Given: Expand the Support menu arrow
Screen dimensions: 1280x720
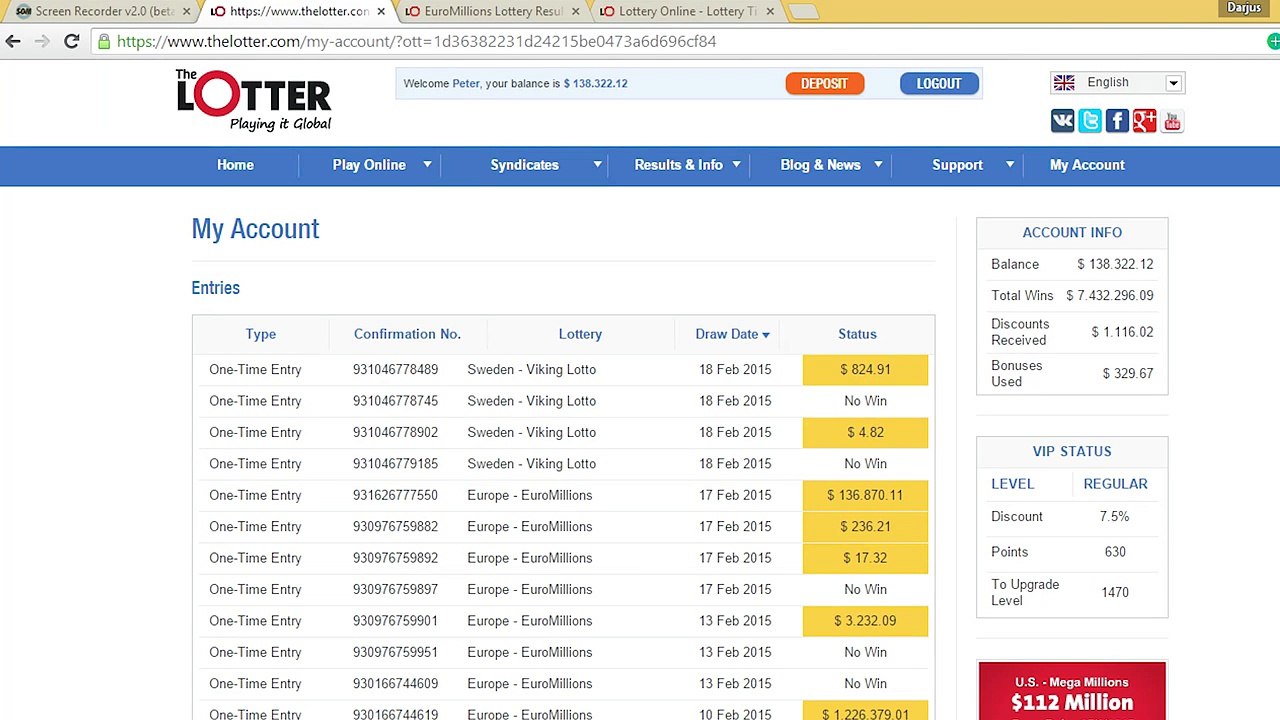Looking at the screenshot, I should [x=1010, y=165].
